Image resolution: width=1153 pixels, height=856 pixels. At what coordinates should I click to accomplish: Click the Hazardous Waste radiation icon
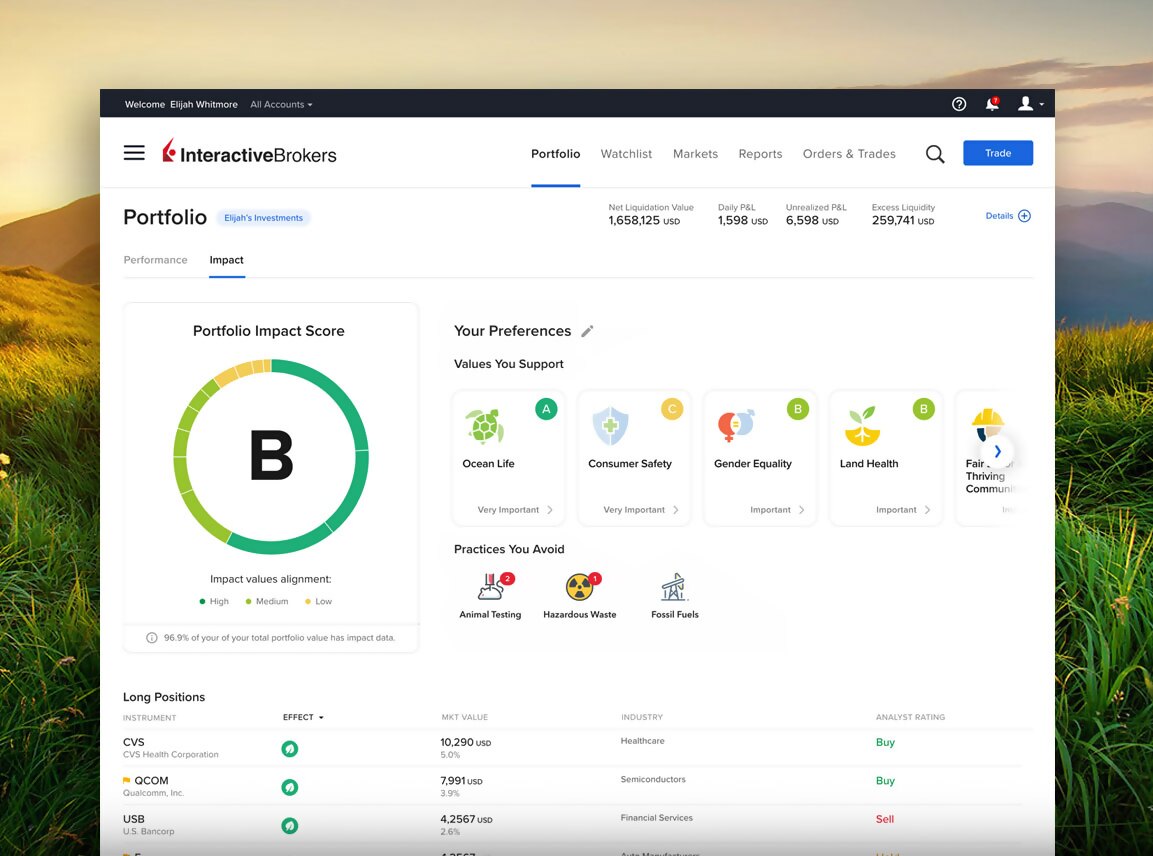pos(579,589)
